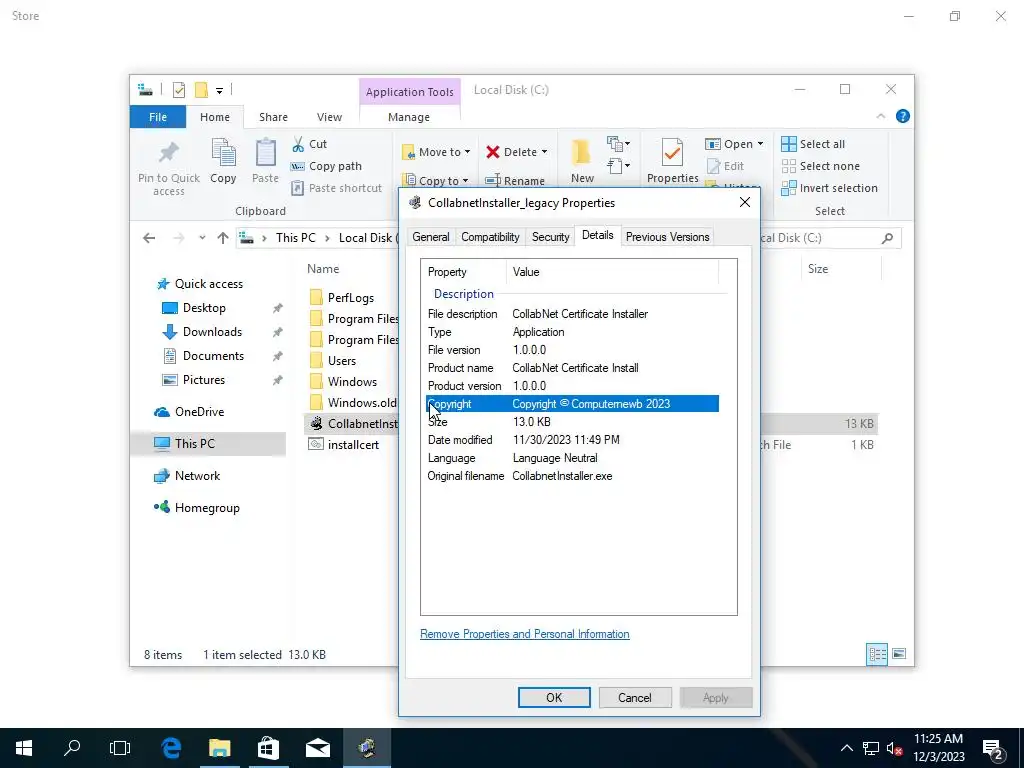Switch to large icons view icon
The width and height of the screenshot is (1024, 768).
point(899,654)
